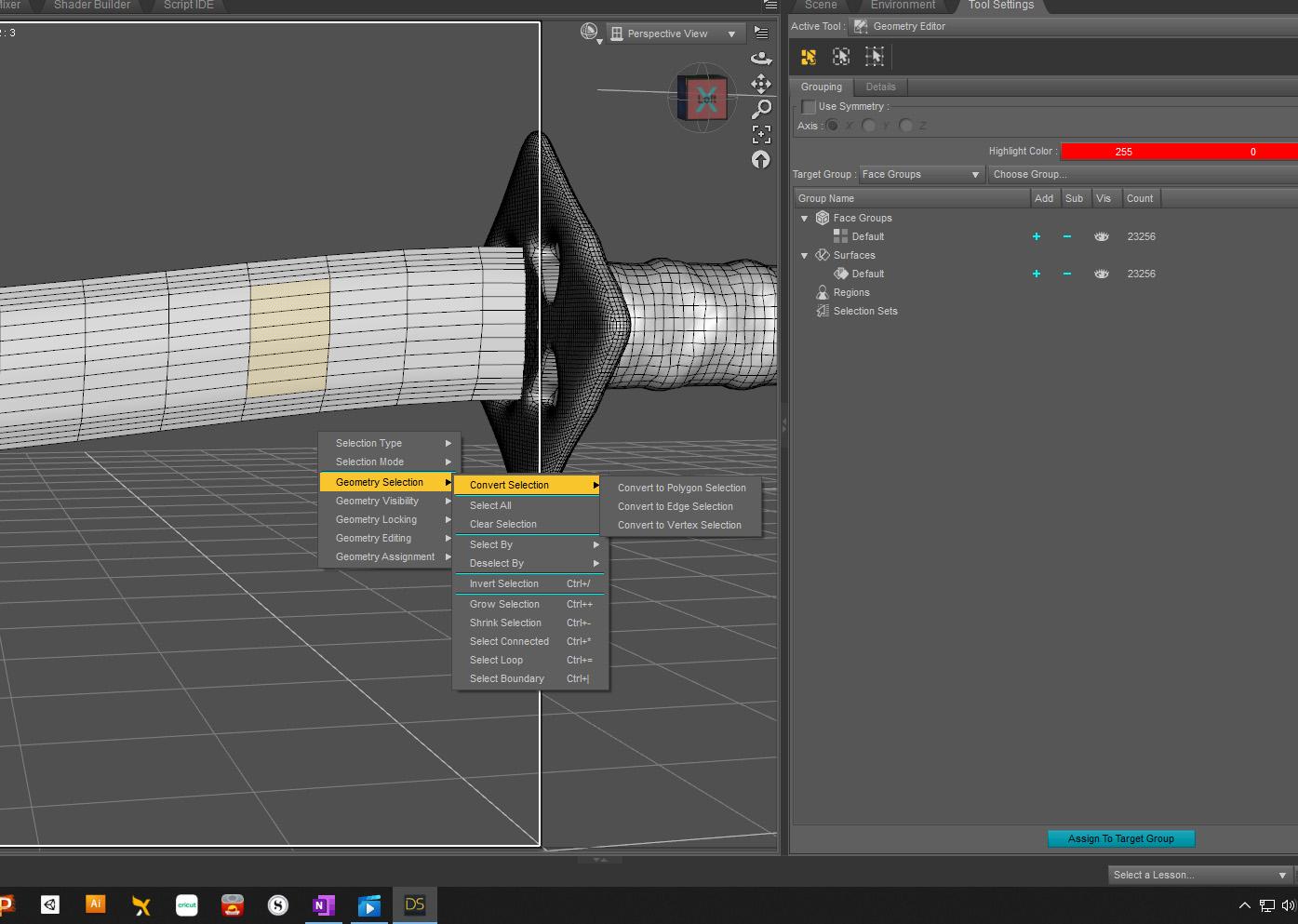Select the X axis radio button
The width and height of the screenshot is (1298, 924).
[x=831, y=125]
